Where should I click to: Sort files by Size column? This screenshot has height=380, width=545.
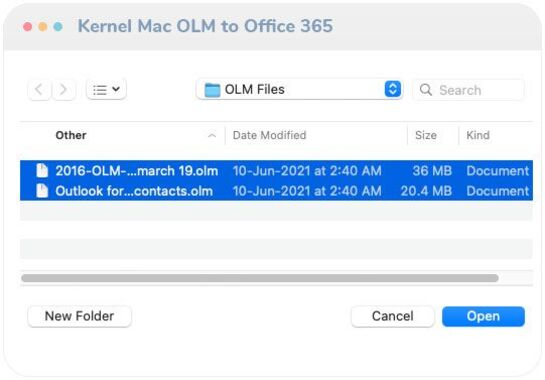pos(426,135)
